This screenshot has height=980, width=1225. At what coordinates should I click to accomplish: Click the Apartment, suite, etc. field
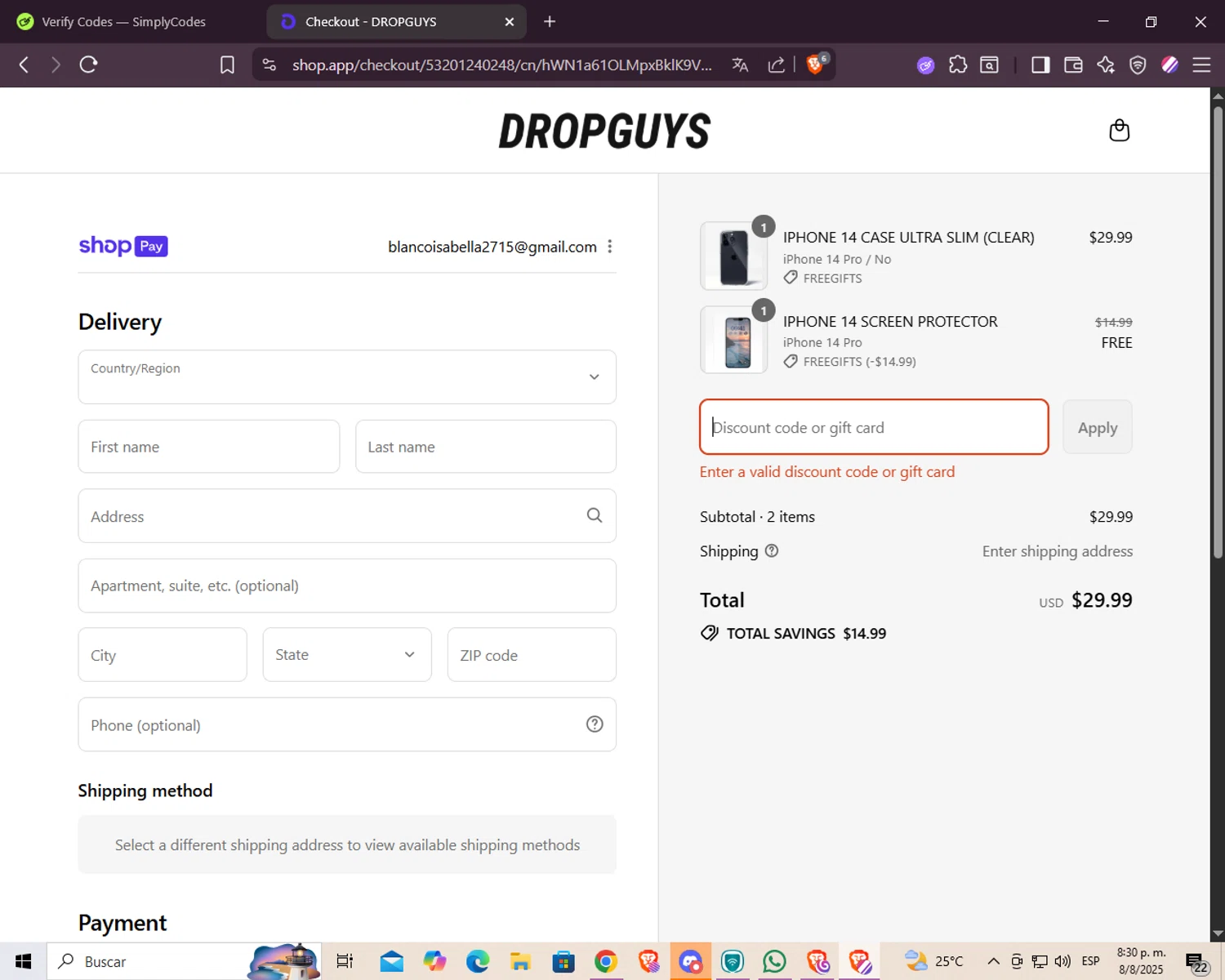coord(347,586)
